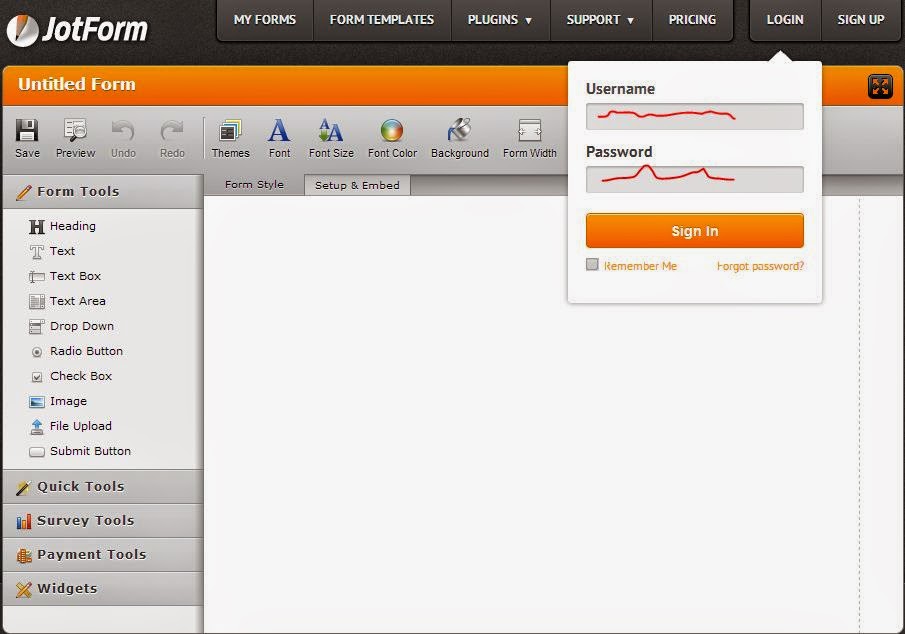Open Form Templates page
Screen dimensions: 905x634
click(382, 20)
